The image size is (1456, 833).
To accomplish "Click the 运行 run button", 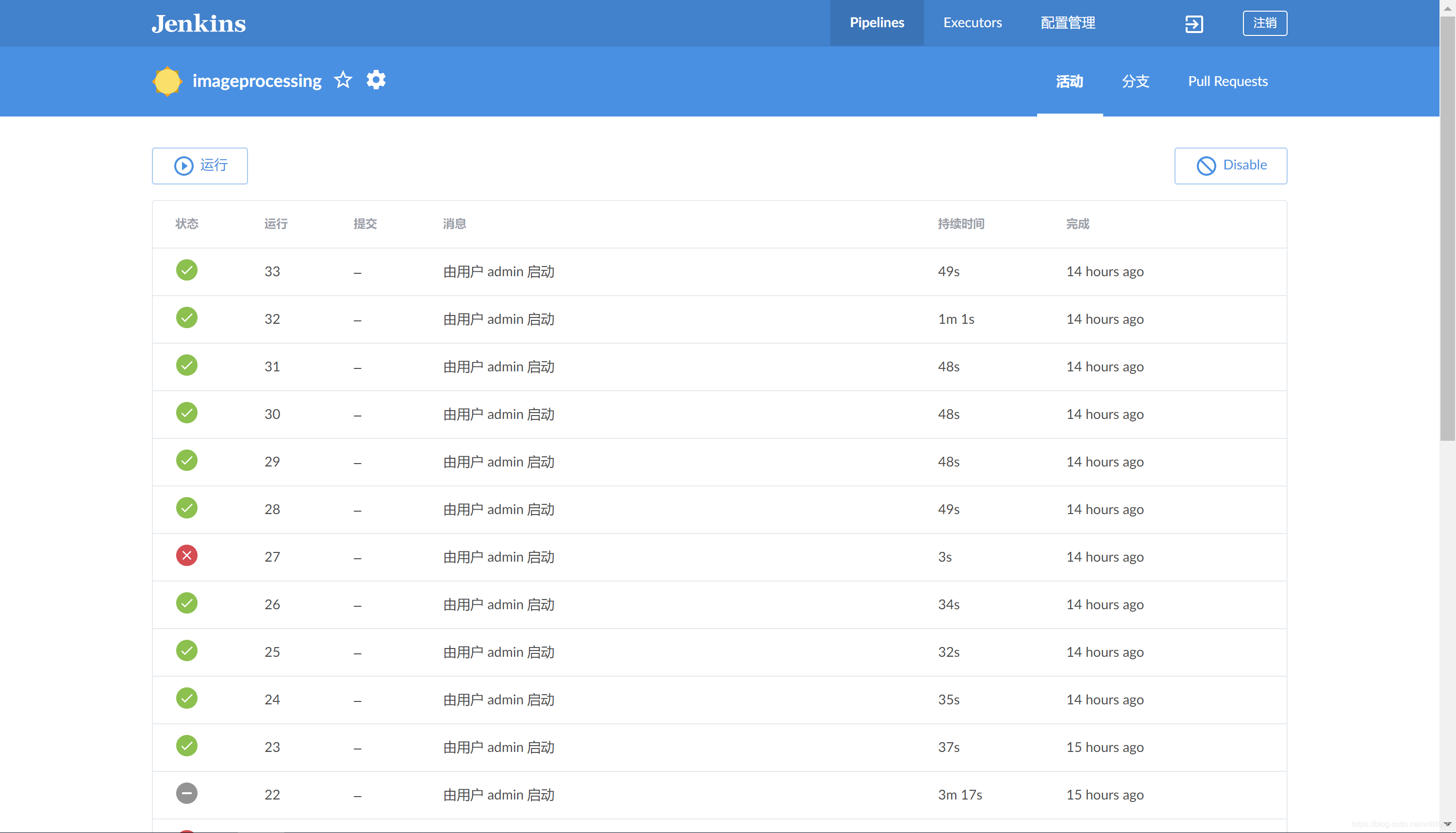I will pyautogui.click(x=199, y=166).
